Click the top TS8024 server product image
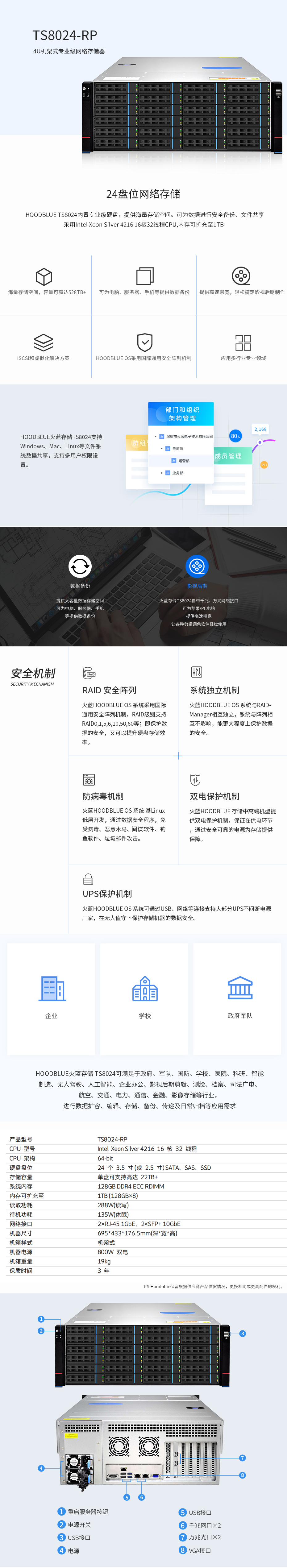The width and height of the screenshot is (287, 1568). click(x=182, y=106)
